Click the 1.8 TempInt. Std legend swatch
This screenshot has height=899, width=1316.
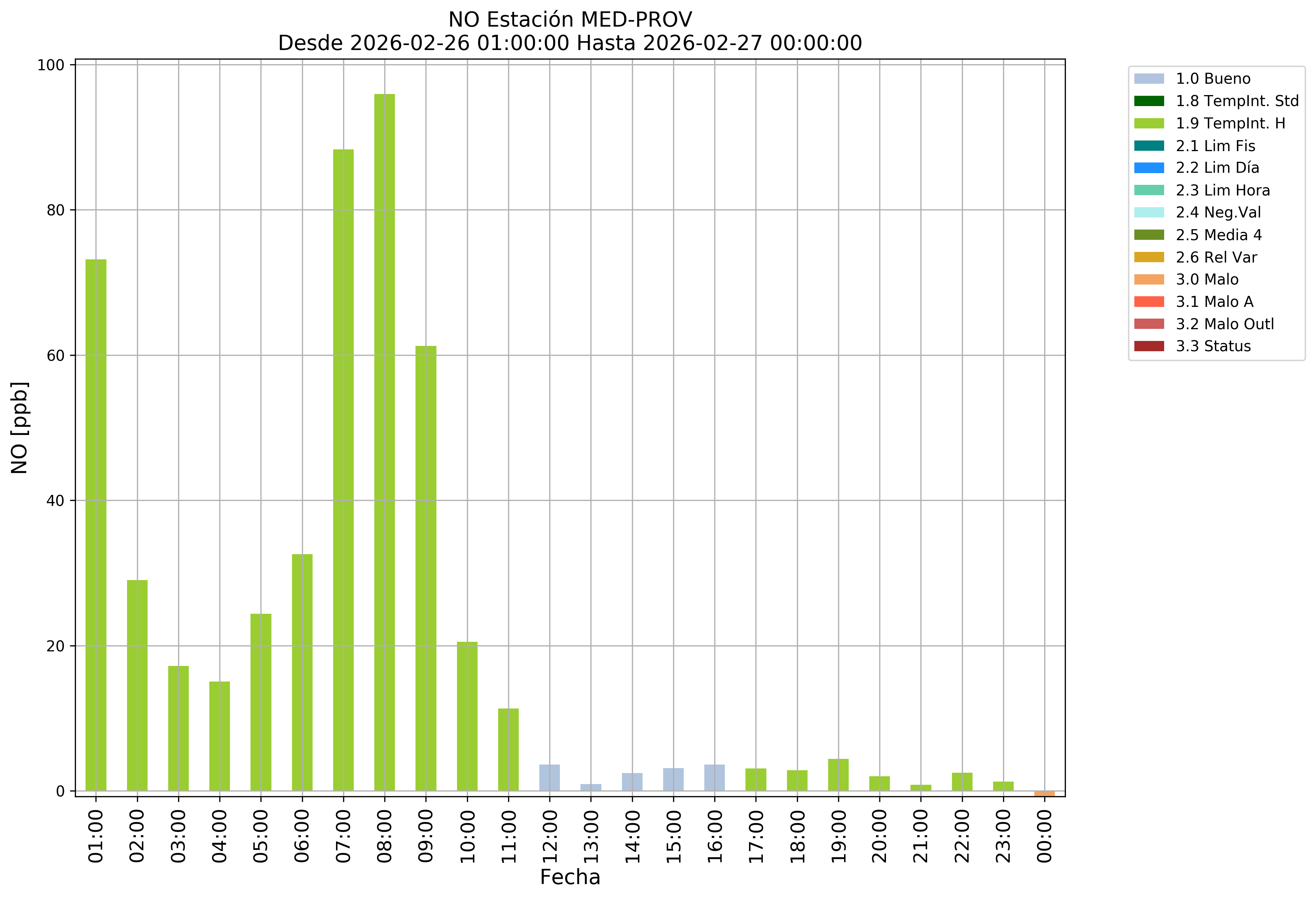pyautogui.click(x=1149, y=101)
